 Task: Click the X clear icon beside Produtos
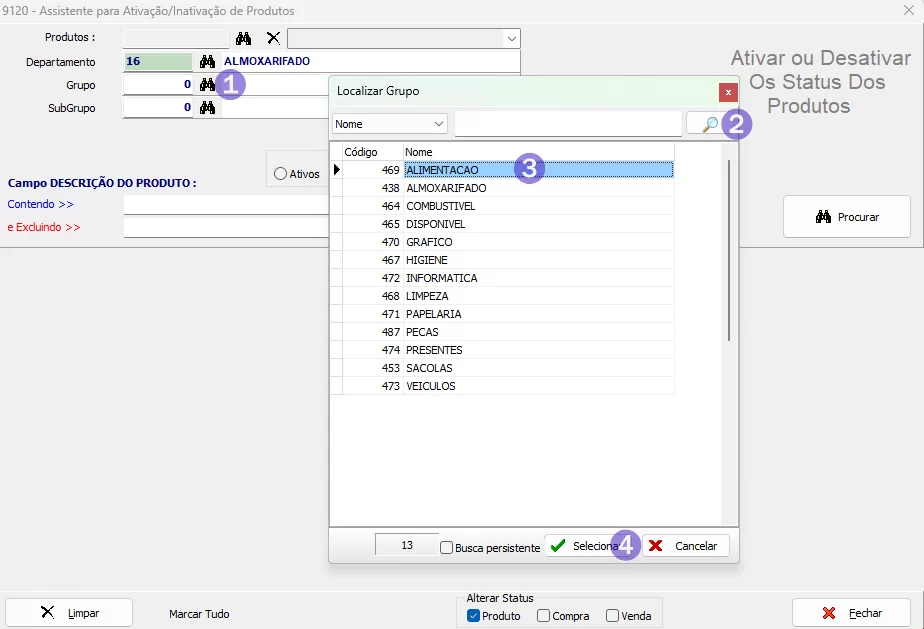pyautogui.click(x=273, y=38)
